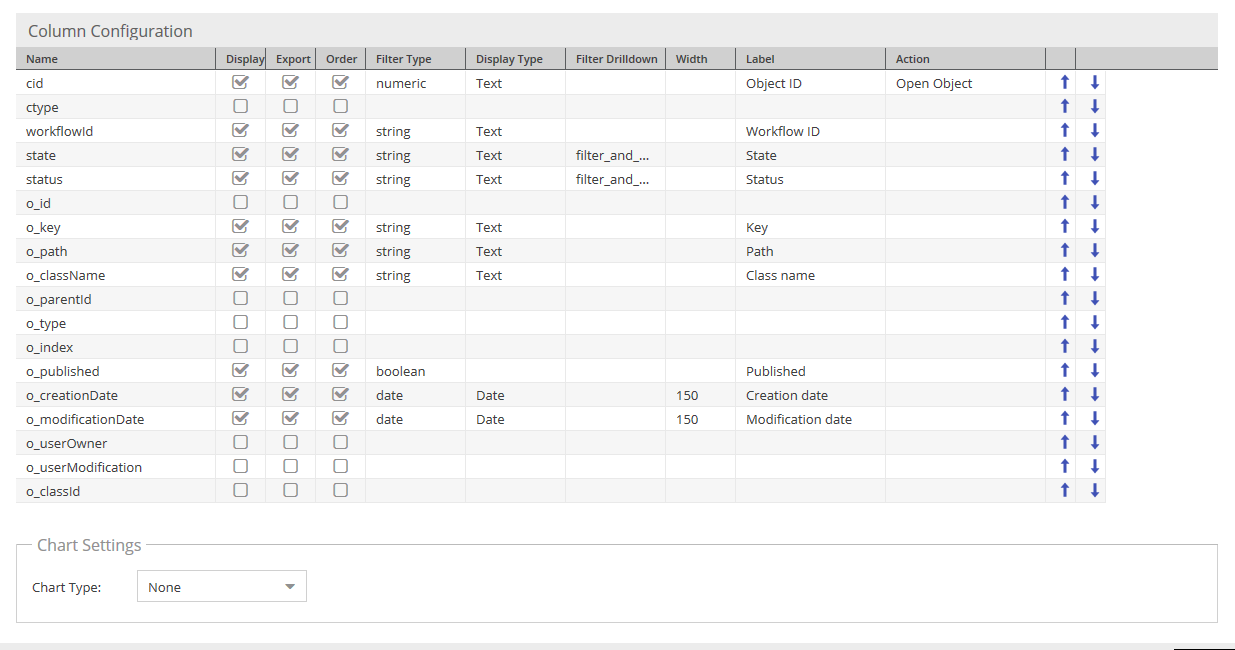Move the cid row down
The image size is (1235, 650).
pos(1095,83)
